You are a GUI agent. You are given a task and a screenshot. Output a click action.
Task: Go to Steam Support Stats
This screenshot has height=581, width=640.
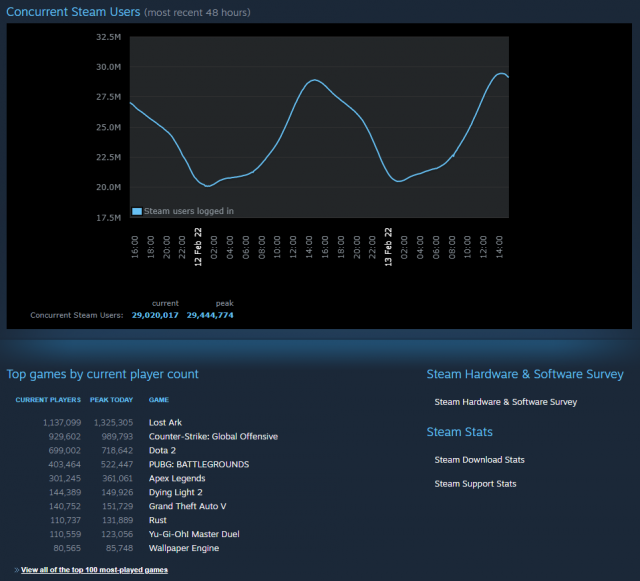pos(475,484)
